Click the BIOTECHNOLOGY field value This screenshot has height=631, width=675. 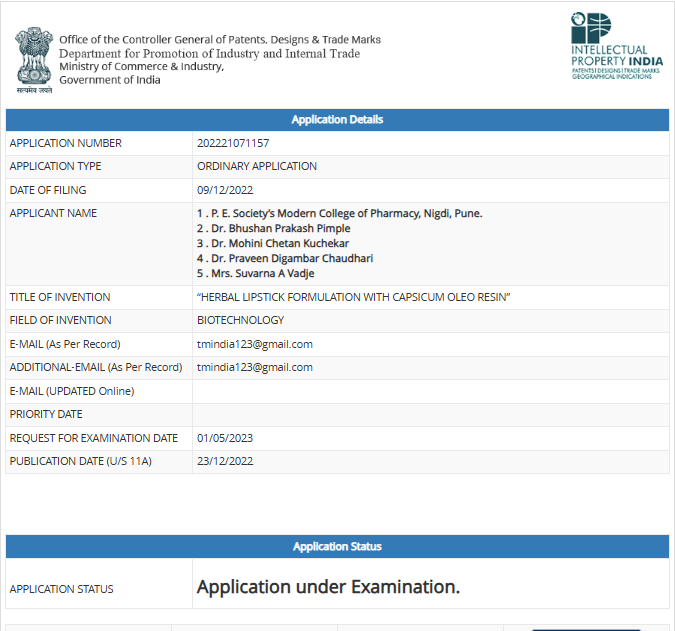click(x=240, y=320)
